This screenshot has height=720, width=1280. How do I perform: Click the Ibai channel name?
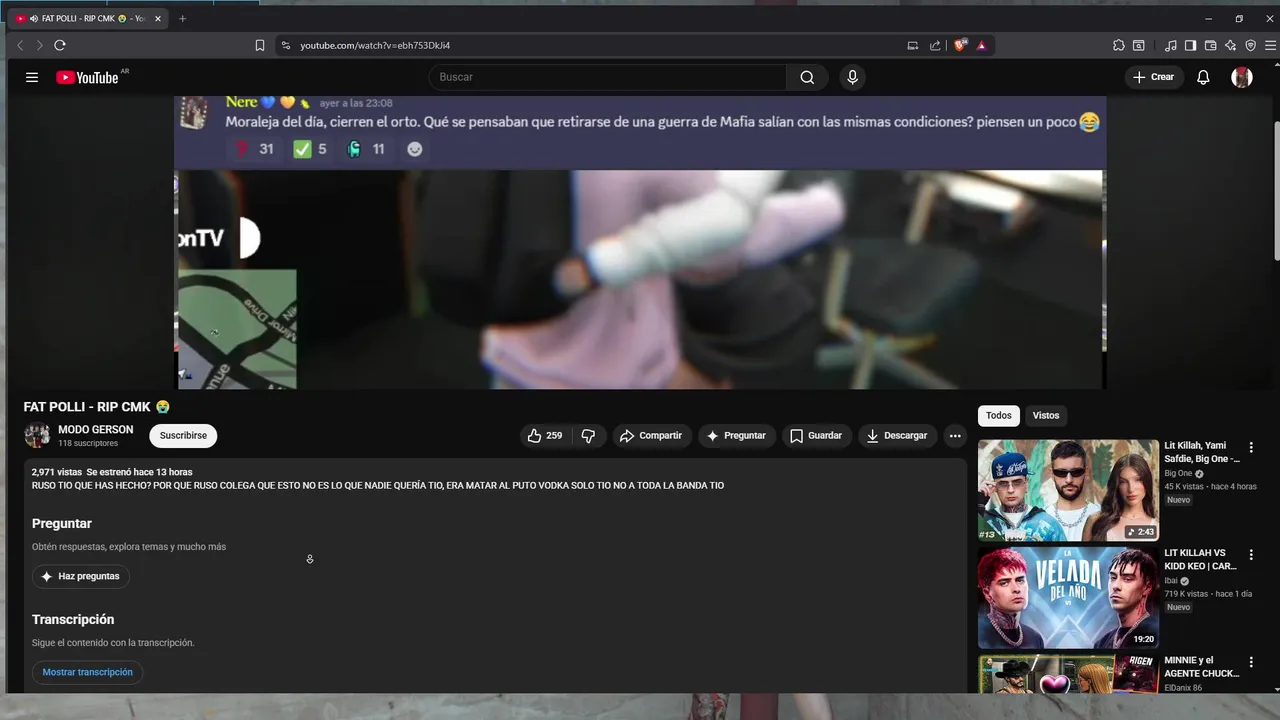[1171, 581]
